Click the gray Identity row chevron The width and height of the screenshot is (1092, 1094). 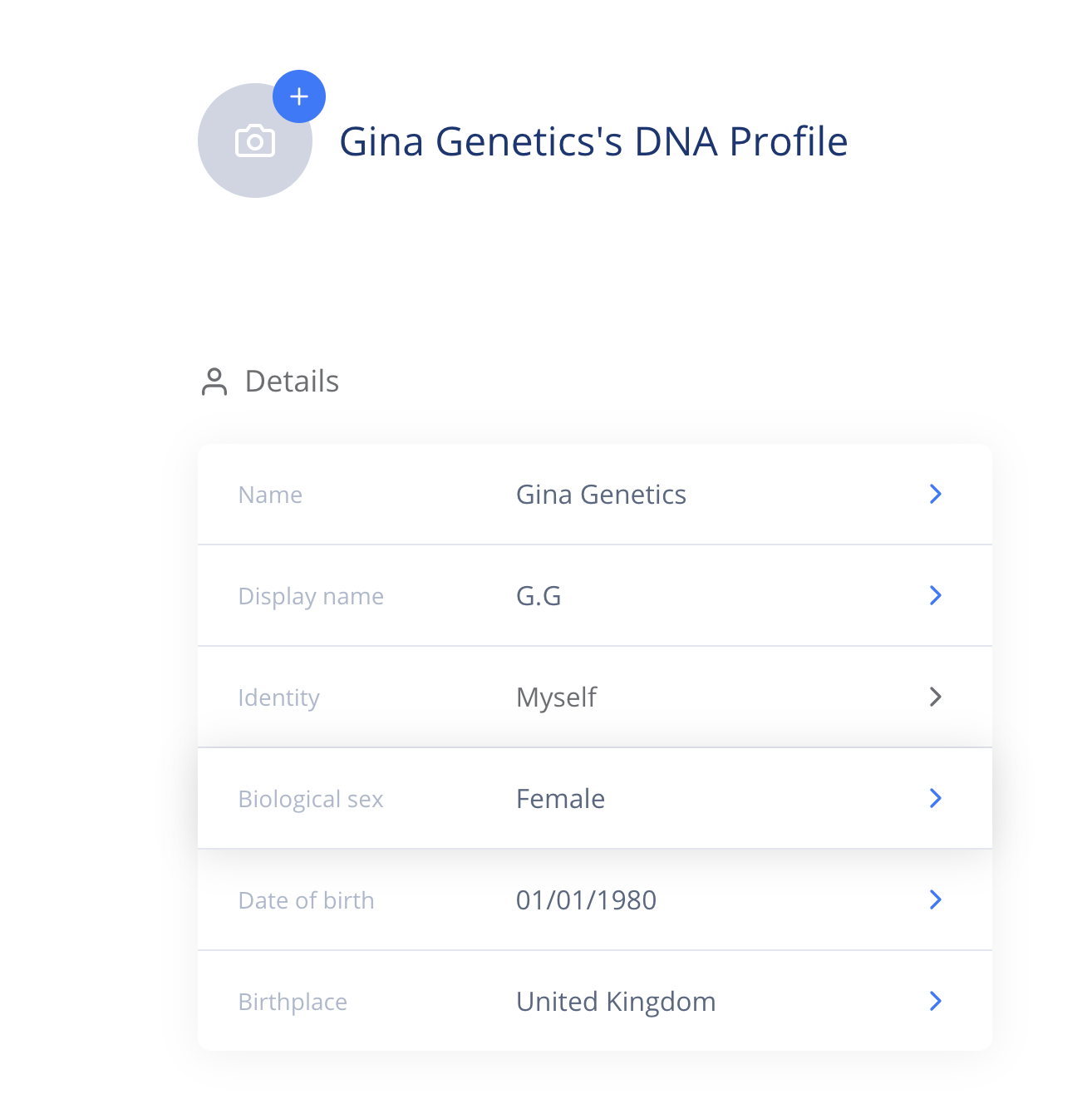click(x=935, y=697)
